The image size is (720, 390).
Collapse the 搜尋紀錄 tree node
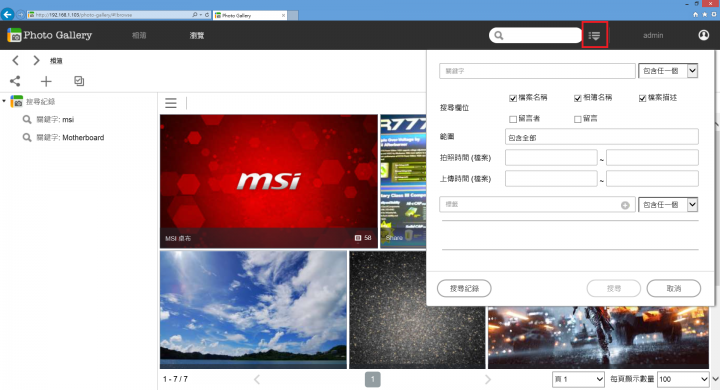click(x=4, y=101)
